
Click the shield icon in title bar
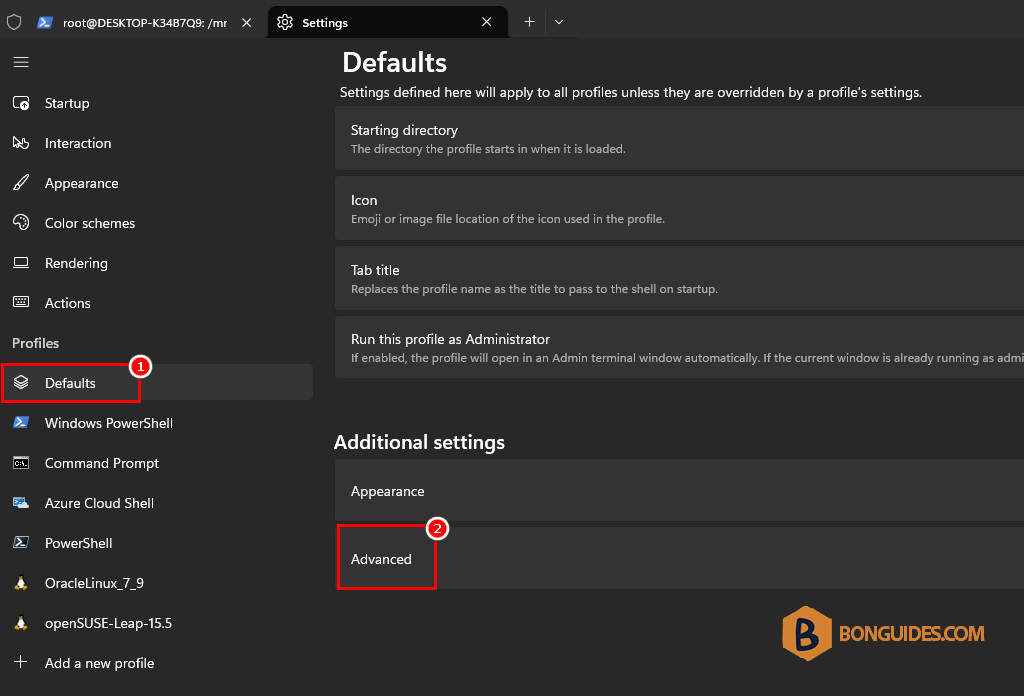tap(14, 22)
